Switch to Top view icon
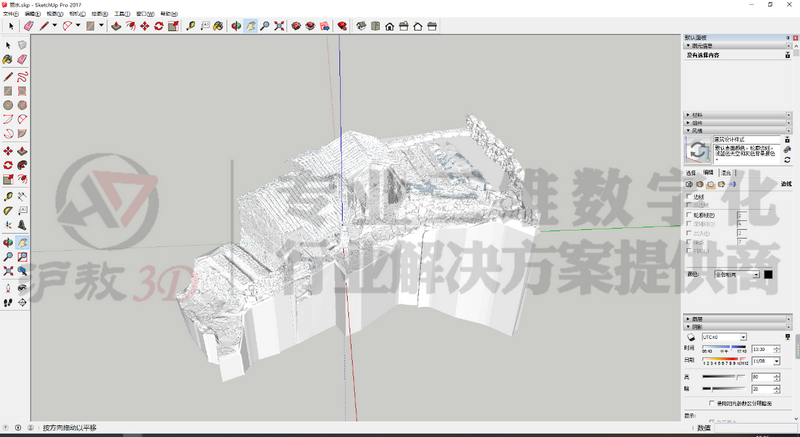The width and height of the screenshot is (800, 437). 376,26
